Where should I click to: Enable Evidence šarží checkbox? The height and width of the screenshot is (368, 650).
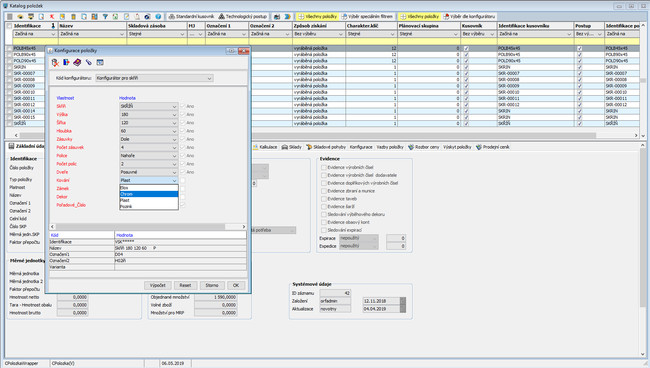(324, 206)
